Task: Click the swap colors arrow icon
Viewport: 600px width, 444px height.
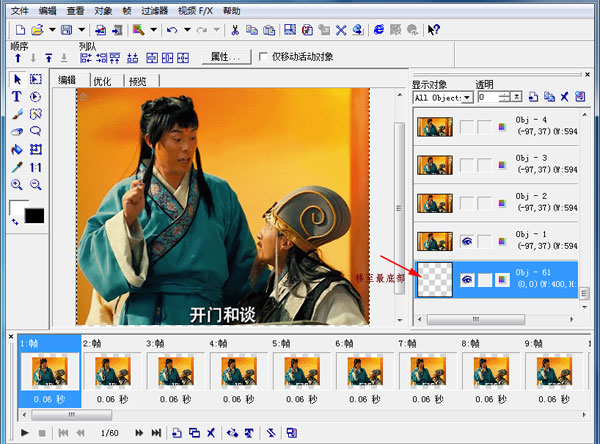Action: coord(15,221)
